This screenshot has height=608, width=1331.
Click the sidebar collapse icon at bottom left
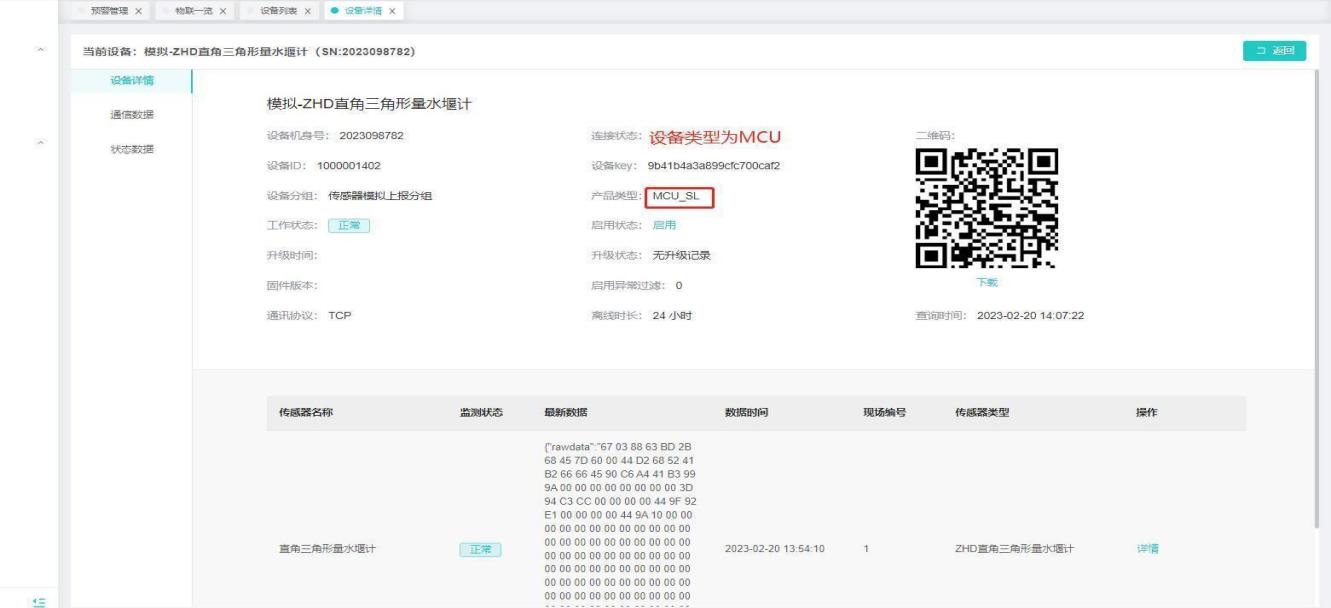click(40, 600)
